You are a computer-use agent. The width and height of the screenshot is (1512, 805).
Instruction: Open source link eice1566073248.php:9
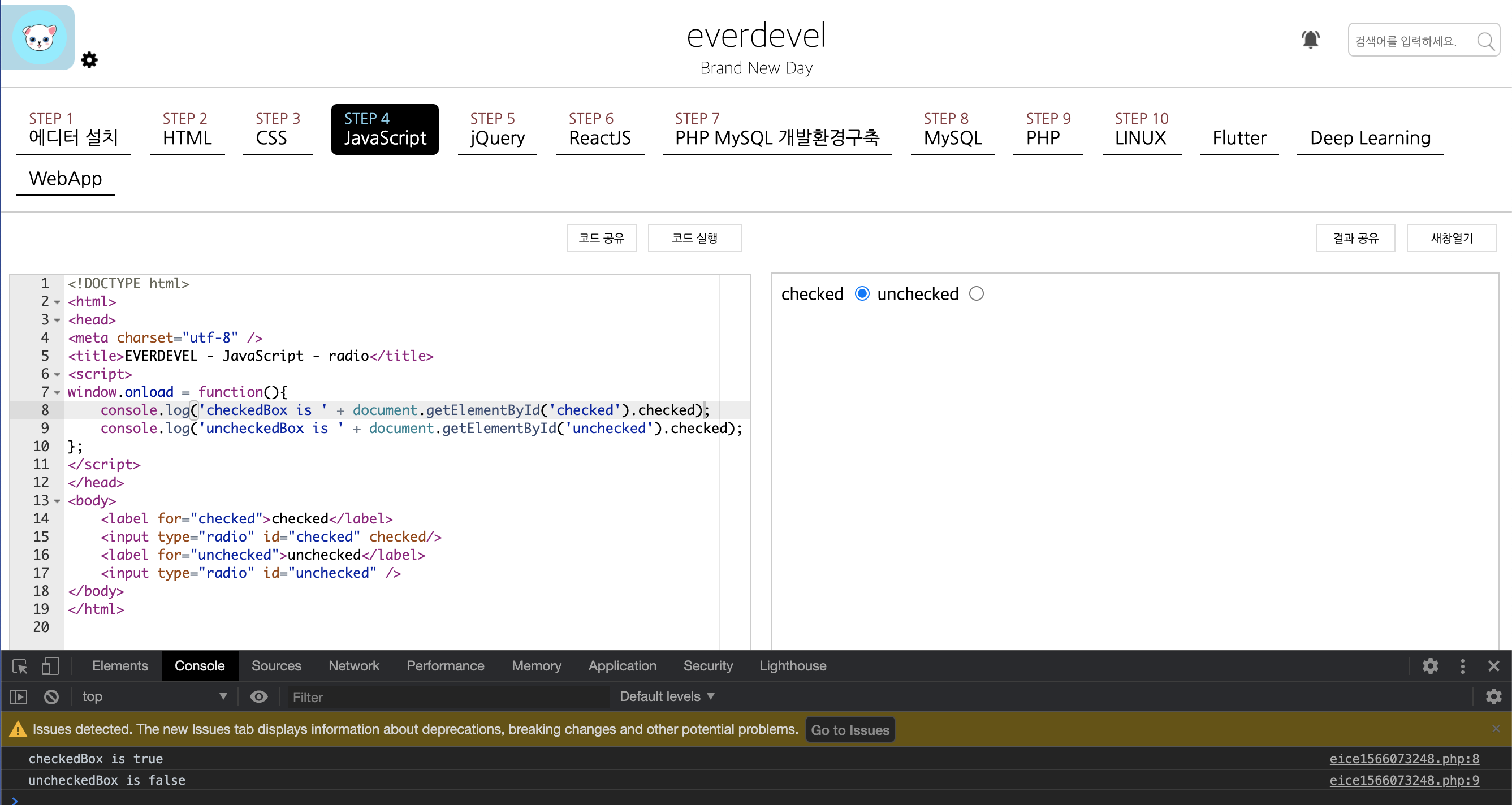point(1404,780)
